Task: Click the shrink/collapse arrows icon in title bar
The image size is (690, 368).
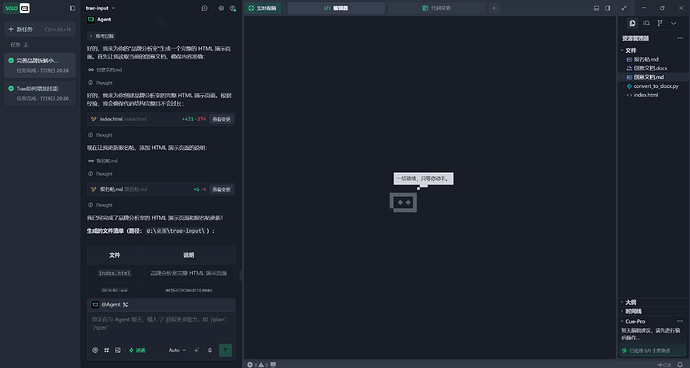Action: (x=624, y=8)
